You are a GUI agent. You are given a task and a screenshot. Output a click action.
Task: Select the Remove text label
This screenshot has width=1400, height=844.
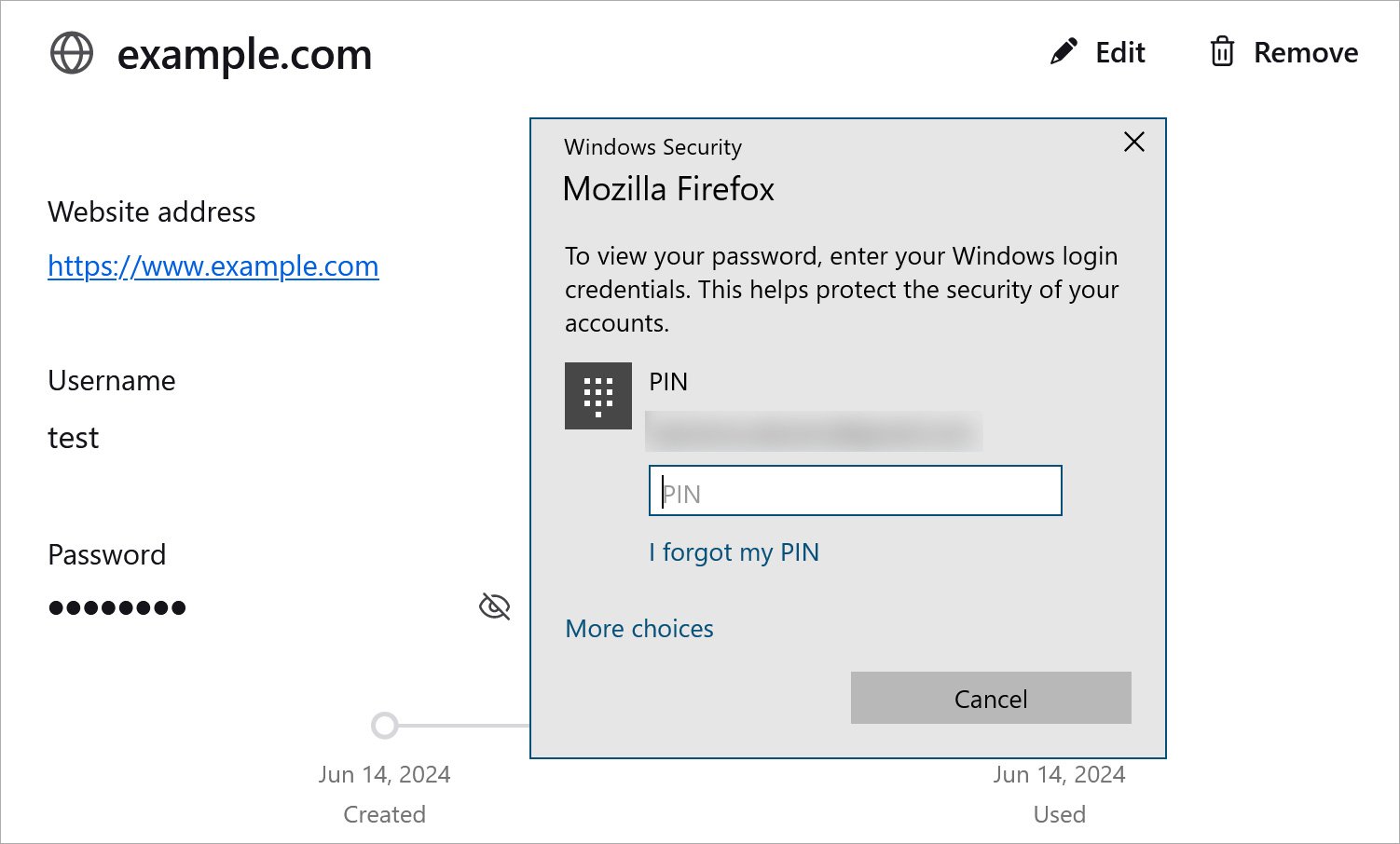[1305, 53]
